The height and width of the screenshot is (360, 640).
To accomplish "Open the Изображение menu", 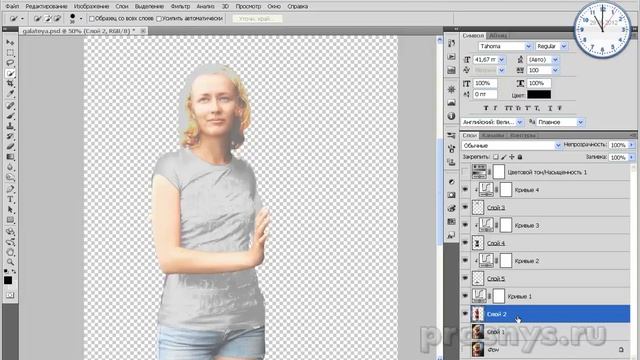I will point(91,7).
